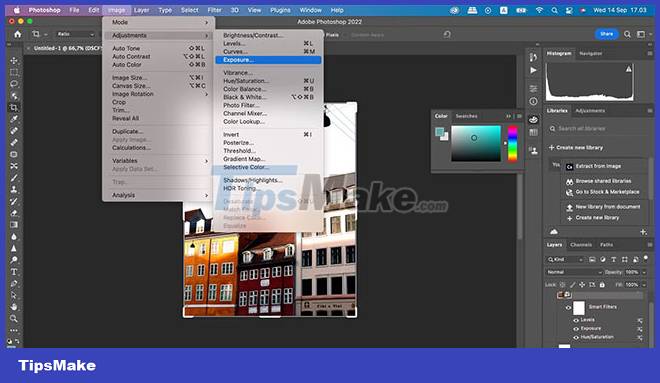The width and height of the screenshot is (660, 383).
Task: Select the Lasso tool
Action: click(14, 84)
